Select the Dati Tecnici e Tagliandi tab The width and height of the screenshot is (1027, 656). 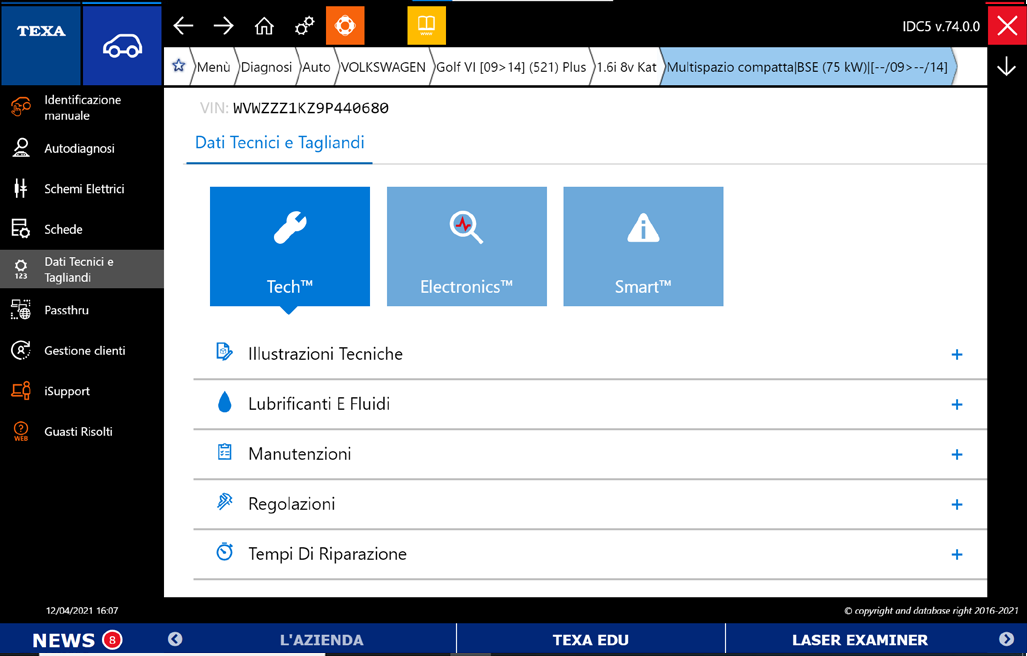pos(280,143)
